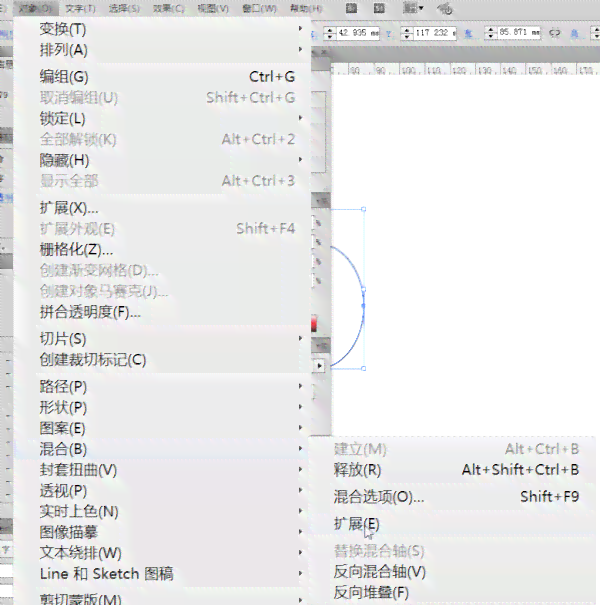Choose 混合选项(O)... in blend submenu
The width and height of the screenshot is (600, 605).
pyautogui.click(x=454, y=497)
